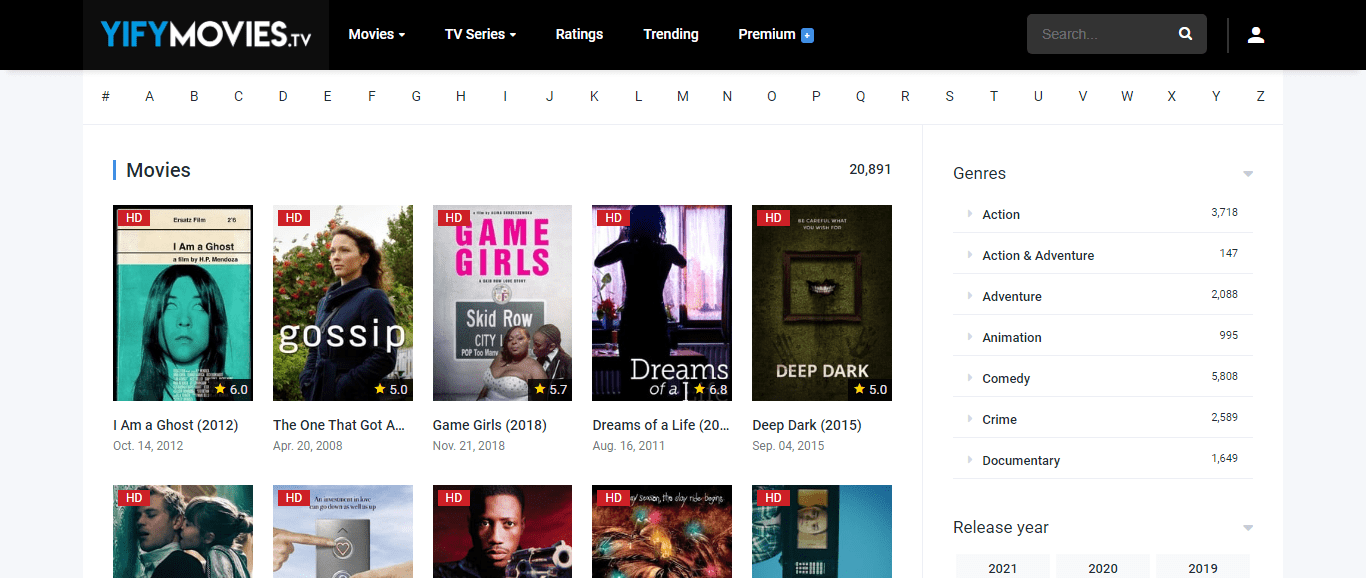Image resolution: width=1366 pixels, height=578 pixels.
Task: Click the star rating 6.0 on I Am a Ghost
Action: coord(231,389)
